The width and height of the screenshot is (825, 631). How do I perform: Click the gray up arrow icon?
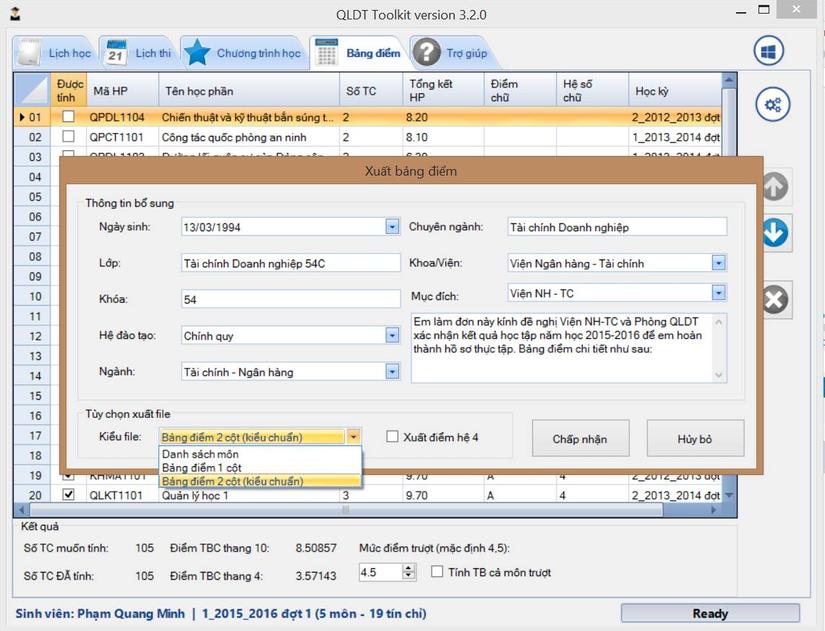[x=775, y=187]
